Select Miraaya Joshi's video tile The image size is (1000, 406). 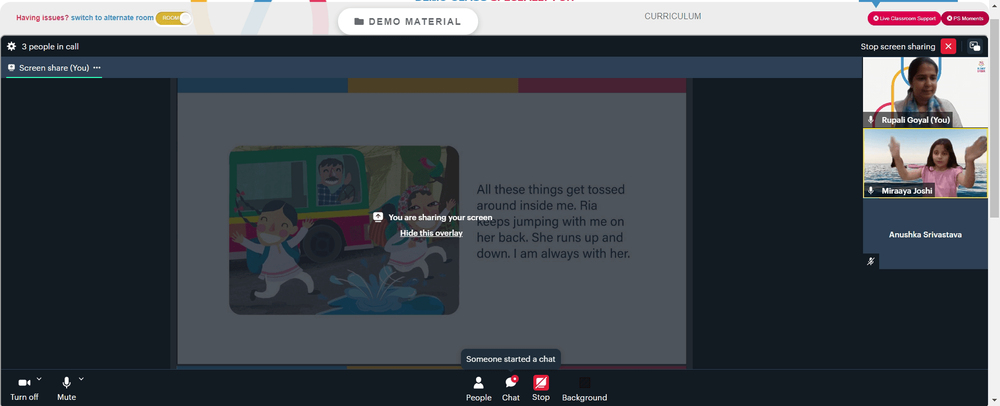pyautogui.click(x=925, y=163)
